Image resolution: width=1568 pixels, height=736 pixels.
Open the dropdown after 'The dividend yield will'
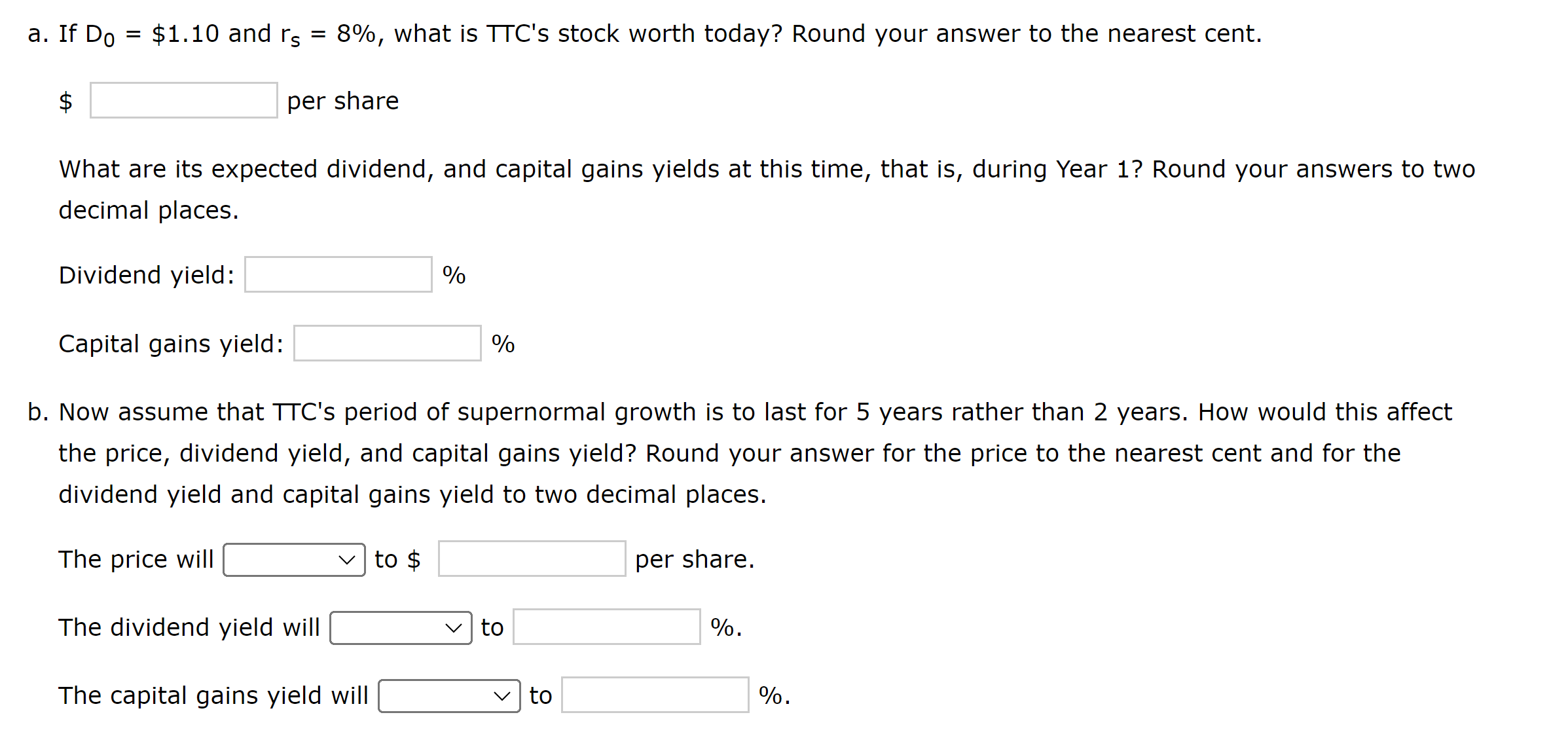[400, 627]
